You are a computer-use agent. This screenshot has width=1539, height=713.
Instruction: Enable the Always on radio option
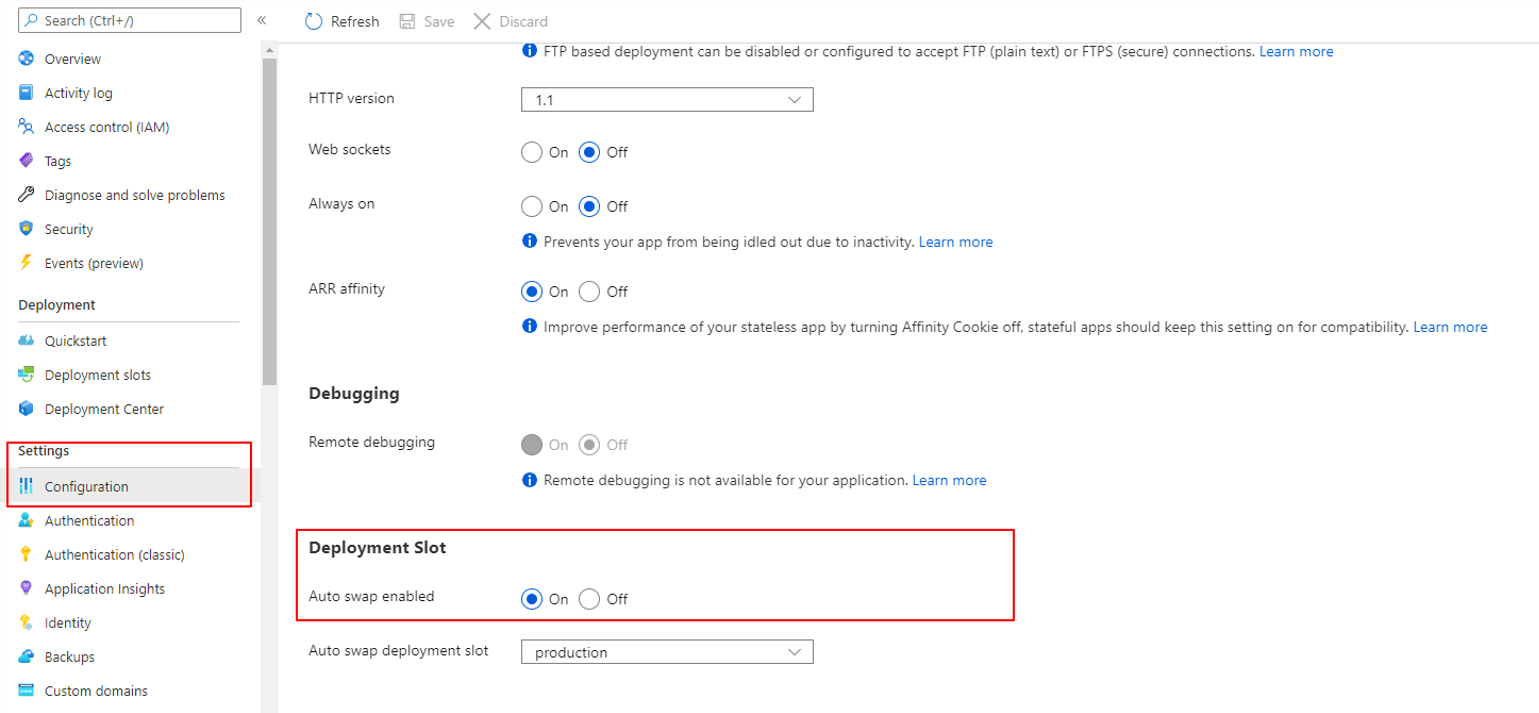[532, 207]
